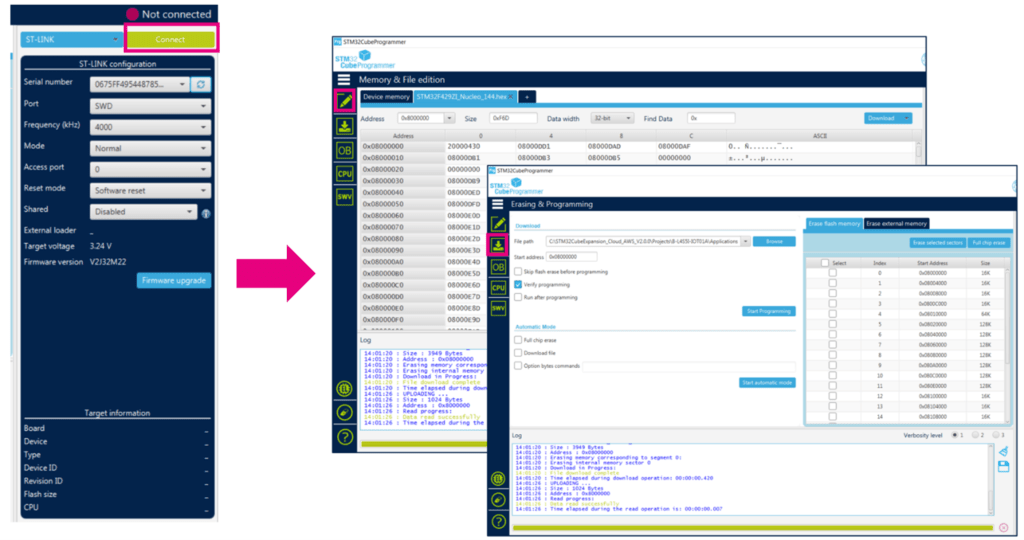Open the Port dropdown showing SWD

150,106
